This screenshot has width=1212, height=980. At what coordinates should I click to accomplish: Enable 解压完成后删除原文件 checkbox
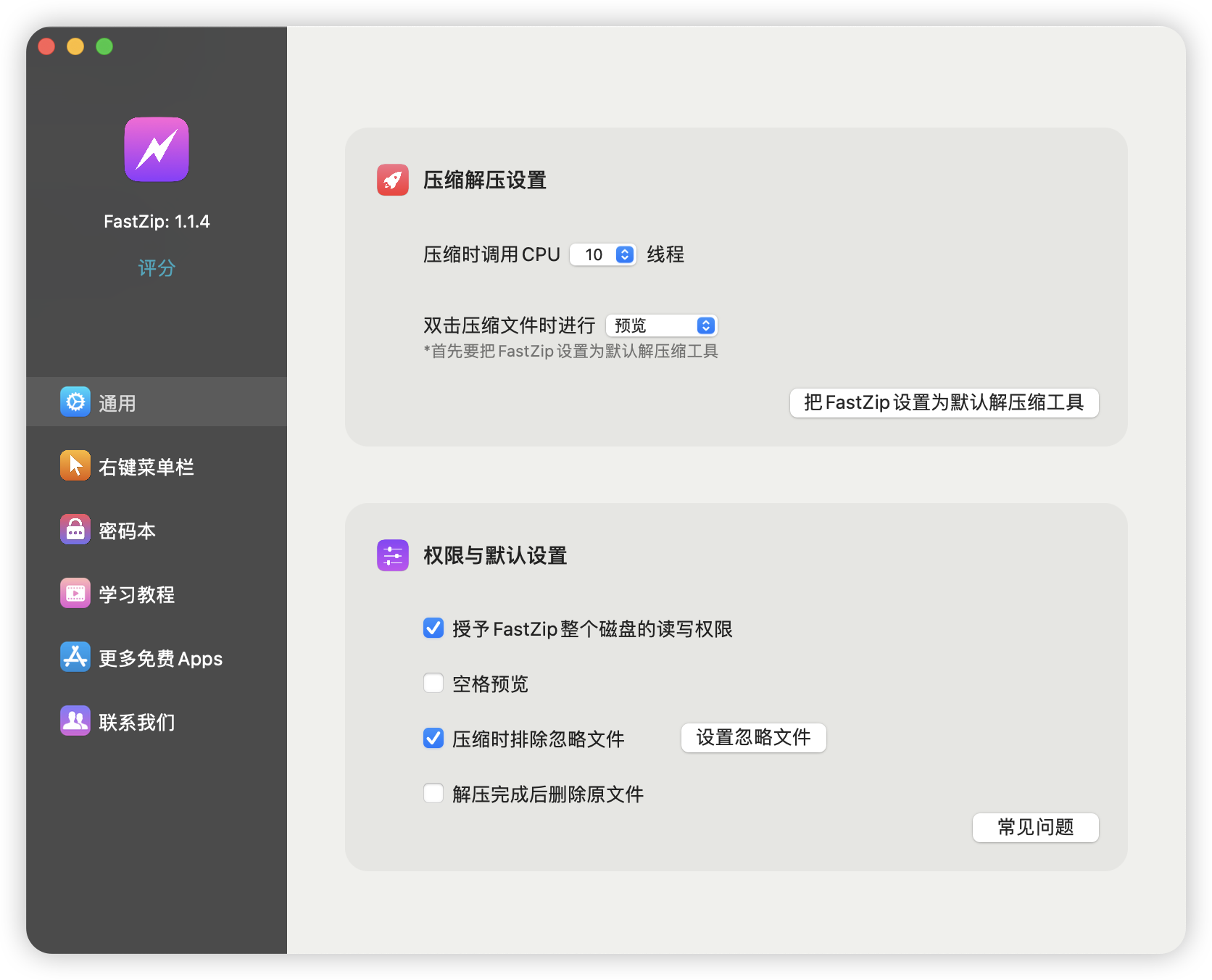(433, 793)
